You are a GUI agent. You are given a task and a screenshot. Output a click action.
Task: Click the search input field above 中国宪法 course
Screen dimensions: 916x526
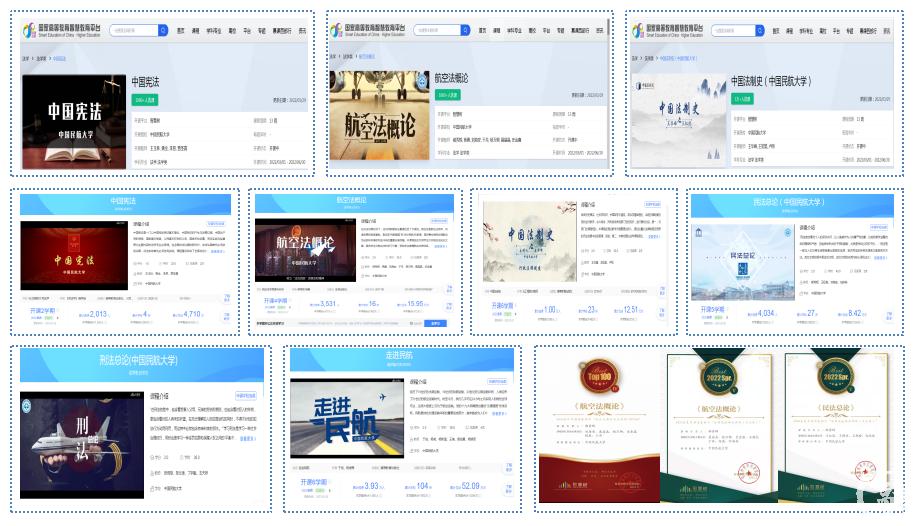point(132,31)
